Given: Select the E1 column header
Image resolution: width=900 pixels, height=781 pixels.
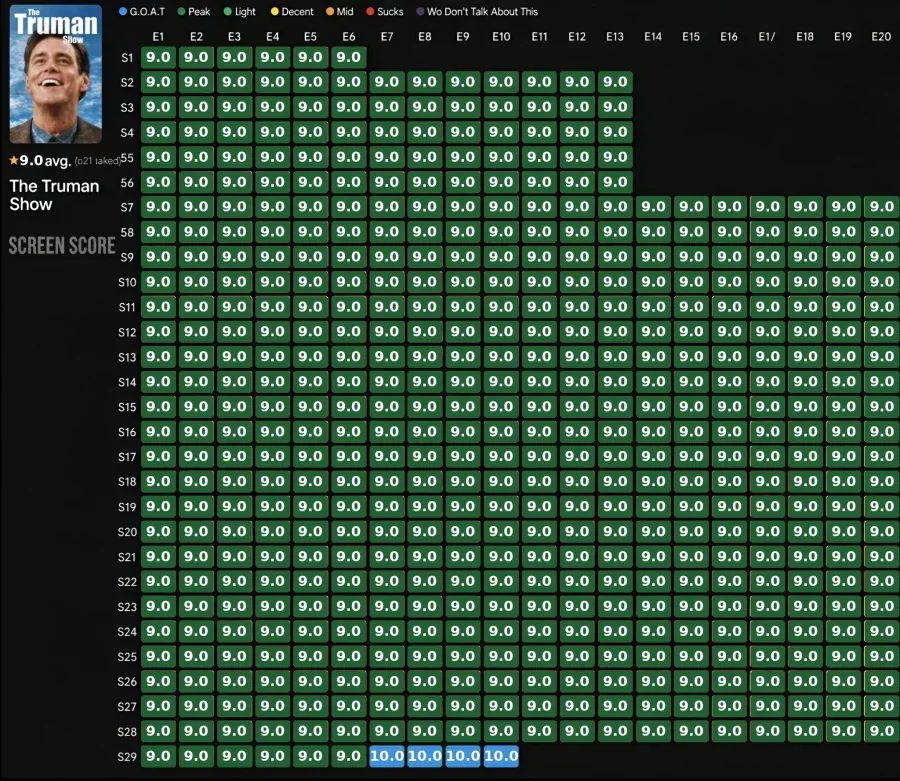Looking at the screenshot, I should point(158,37).
